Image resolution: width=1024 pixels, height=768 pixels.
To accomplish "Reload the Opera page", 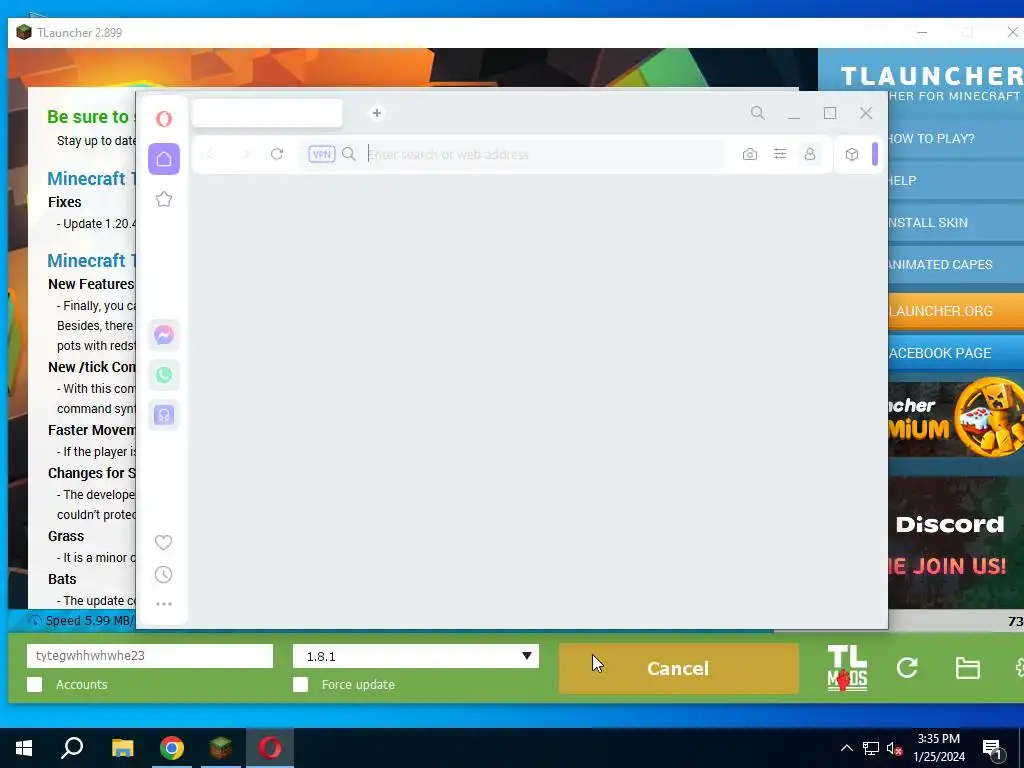I will tap(277, 154).
